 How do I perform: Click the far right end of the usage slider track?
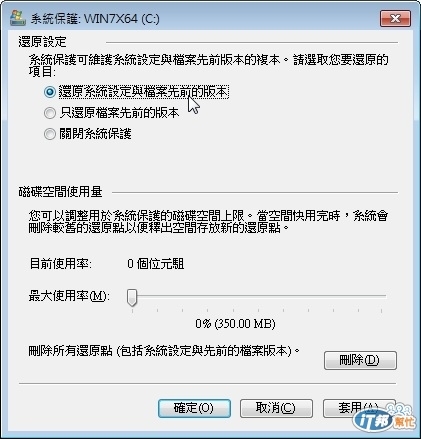(384, 296)
